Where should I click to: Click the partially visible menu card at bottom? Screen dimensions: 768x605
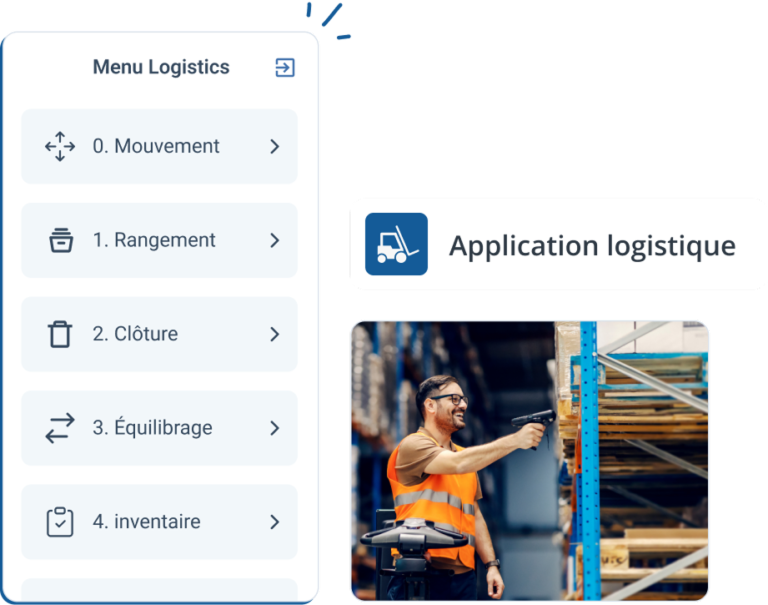159,589
